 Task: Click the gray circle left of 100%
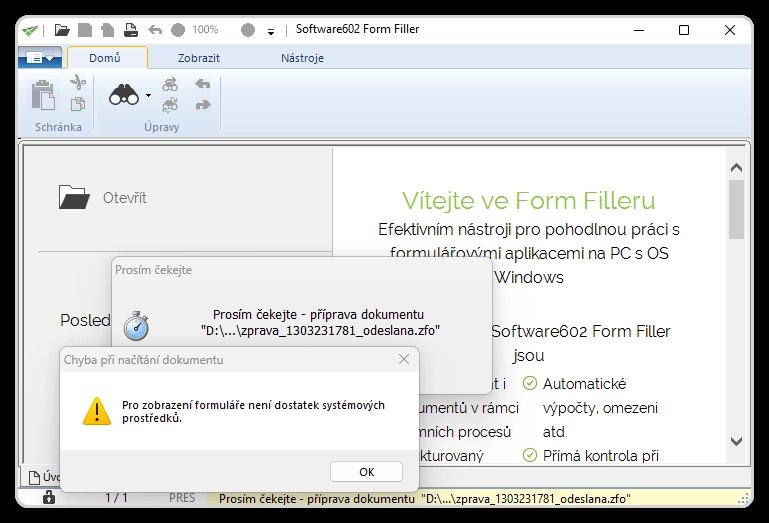click(178, 30)
